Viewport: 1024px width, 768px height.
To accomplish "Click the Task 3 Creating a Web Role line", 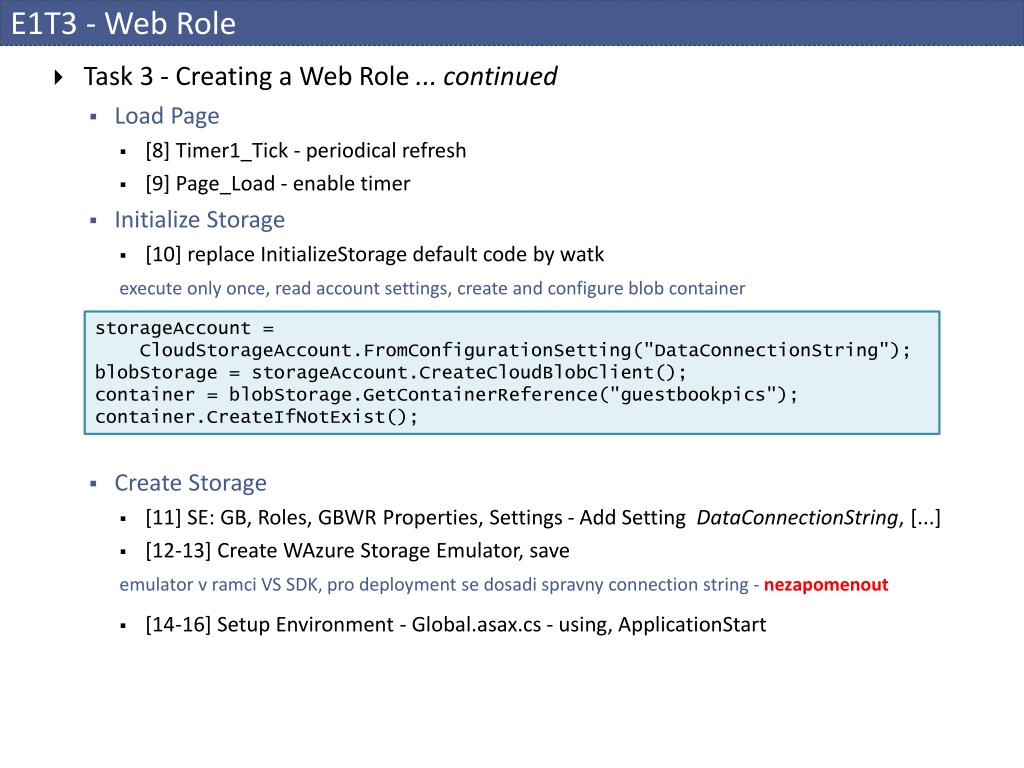I will coord(320,76).
